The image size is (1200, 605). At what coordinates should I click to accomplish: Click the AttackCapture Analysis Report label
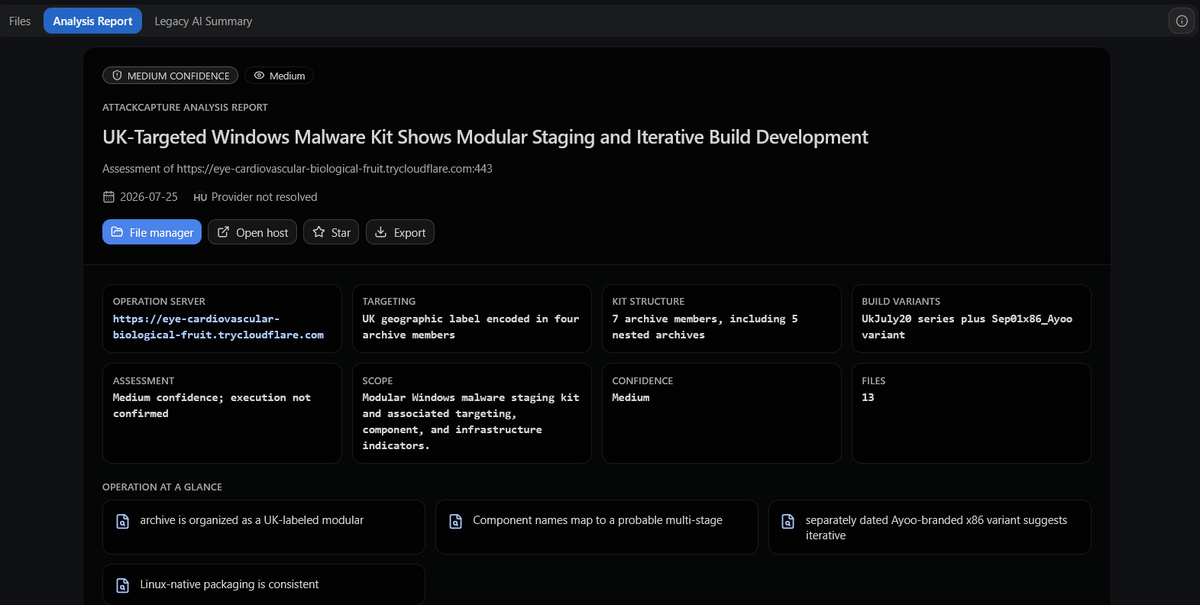(x=185, y=107)
